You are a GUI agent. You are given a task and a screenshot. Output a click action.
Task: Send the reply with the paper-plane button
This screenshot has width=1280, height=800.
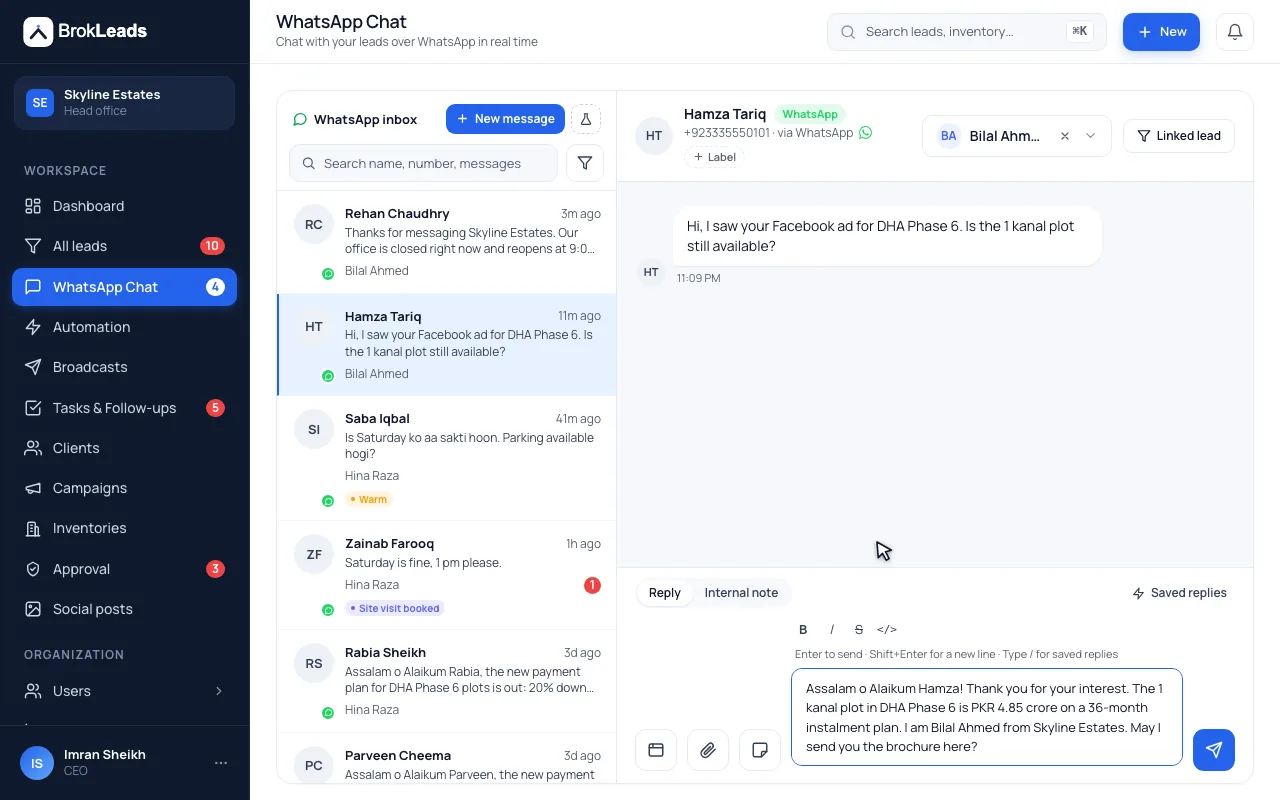coord(1214,750)
